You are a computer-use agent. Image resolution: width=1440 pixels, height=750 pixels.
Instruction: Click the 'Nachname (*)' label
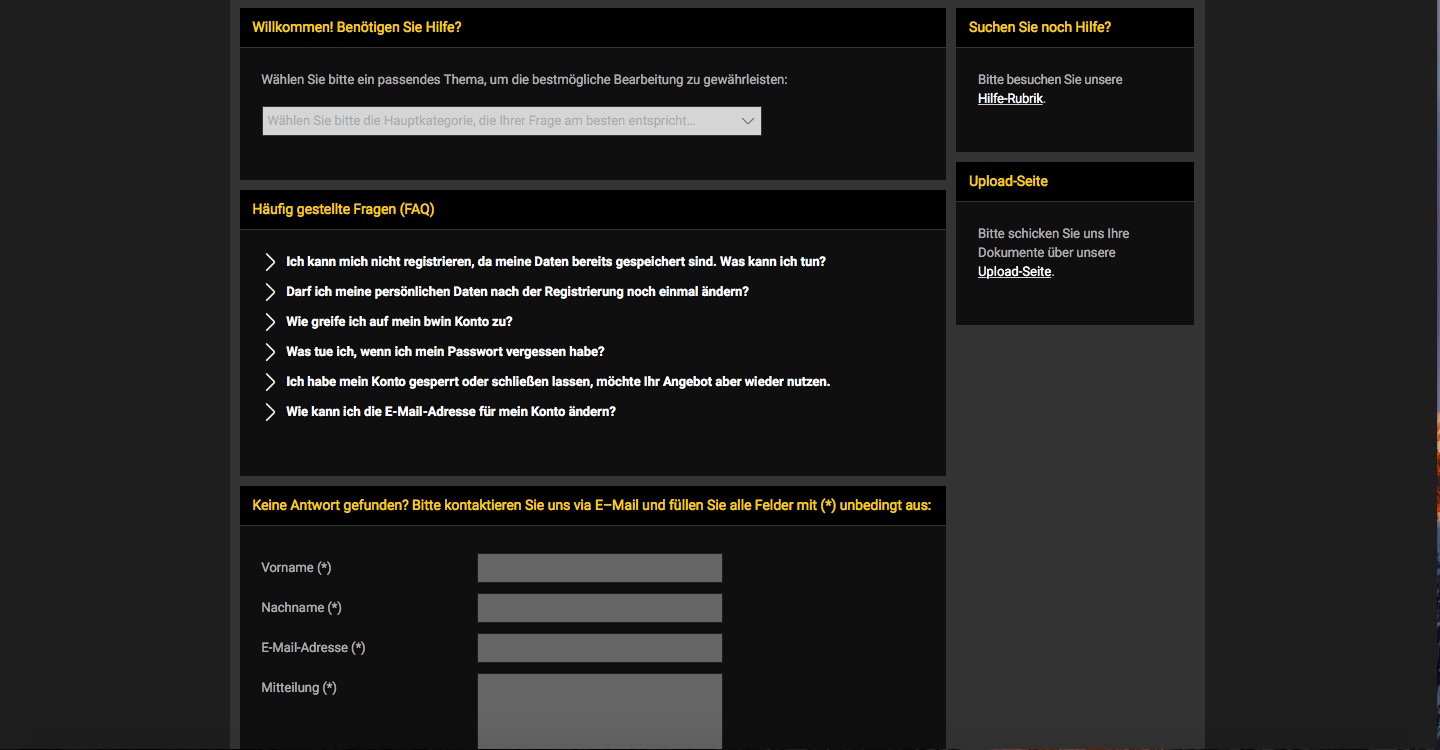(301, 608)
